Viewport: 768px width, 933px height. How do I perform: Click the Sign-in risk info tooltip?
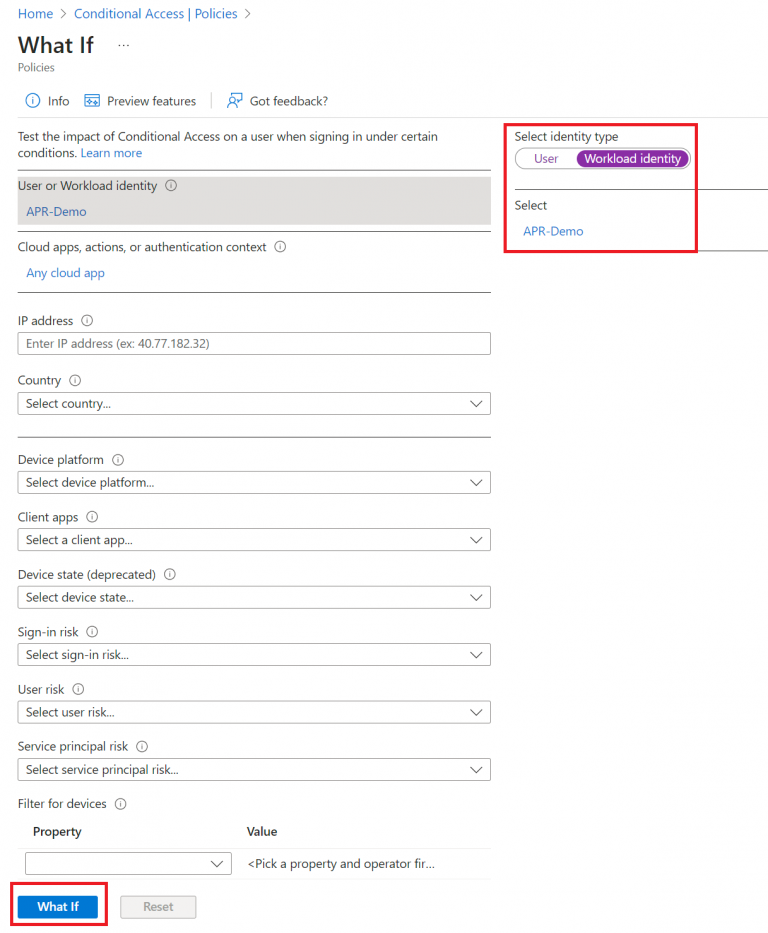pos(91,631)
